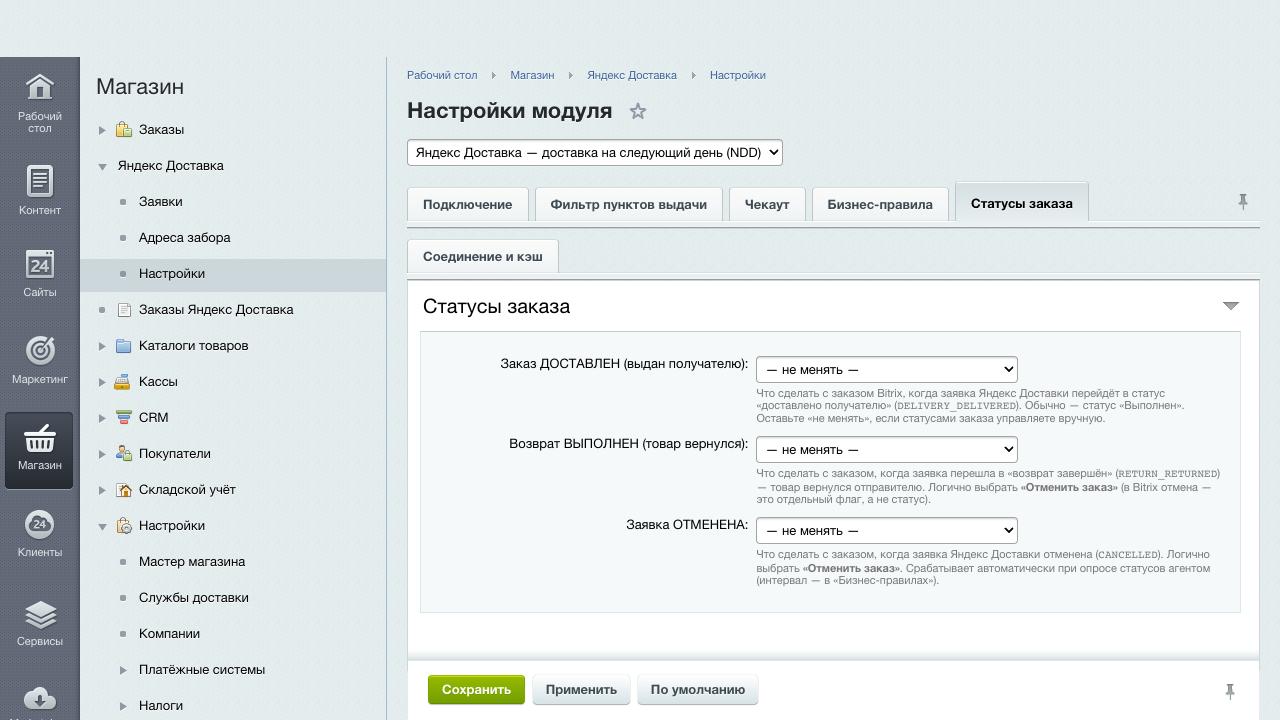Switch to Соединение и кэш tab

(483, 257)
